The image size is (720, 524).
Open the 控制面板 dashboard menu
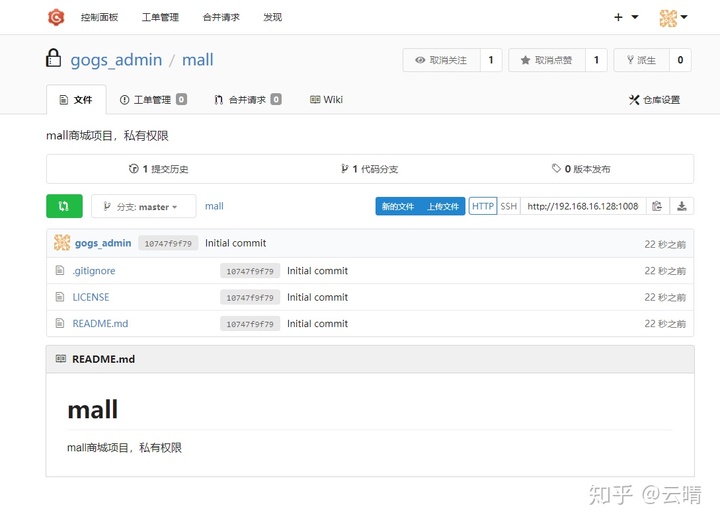100,17
